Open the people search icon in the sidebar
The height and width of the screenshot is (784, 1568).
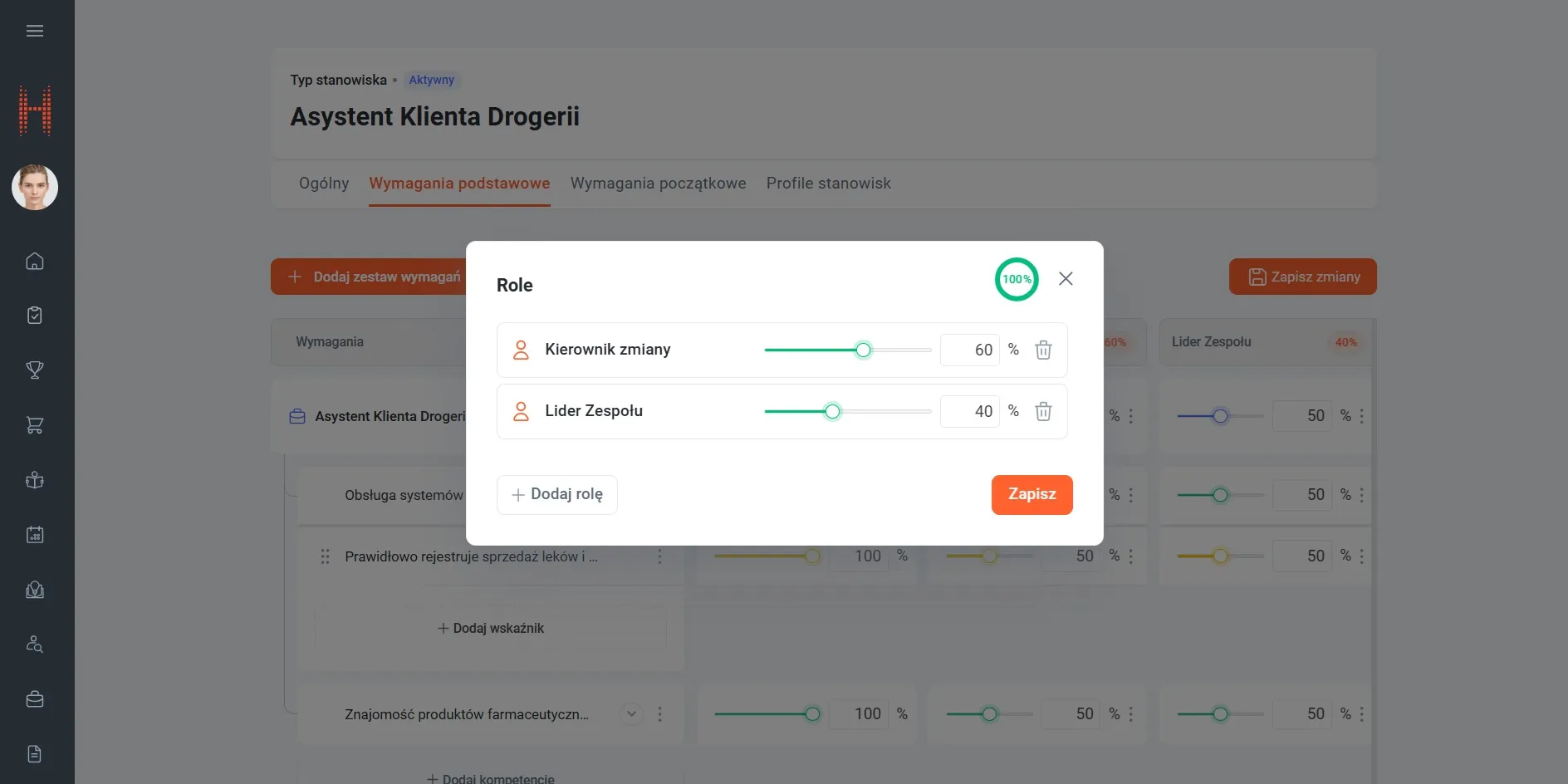point(35,644)
